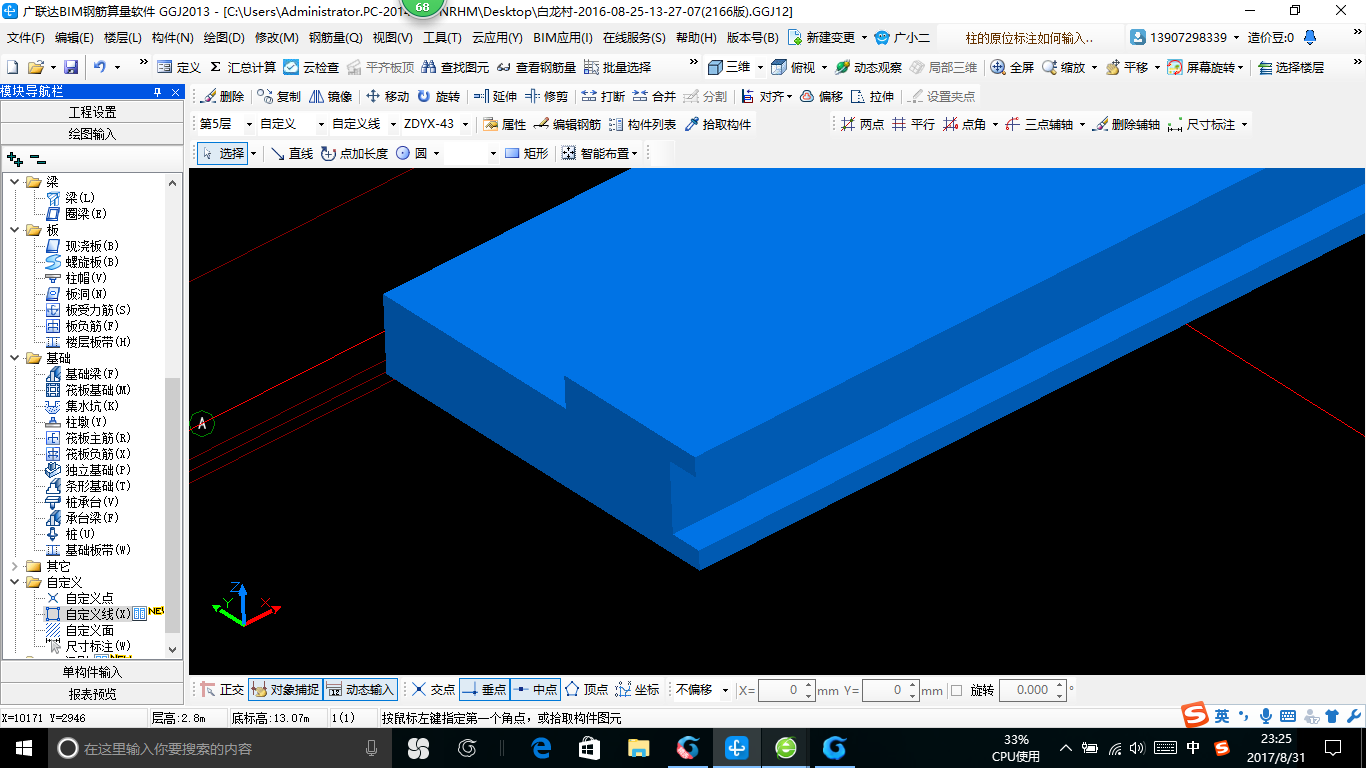This screenshot has height=768, width=1366.
Task: Open the 绘图(D) menu
Action: point(224,38)
